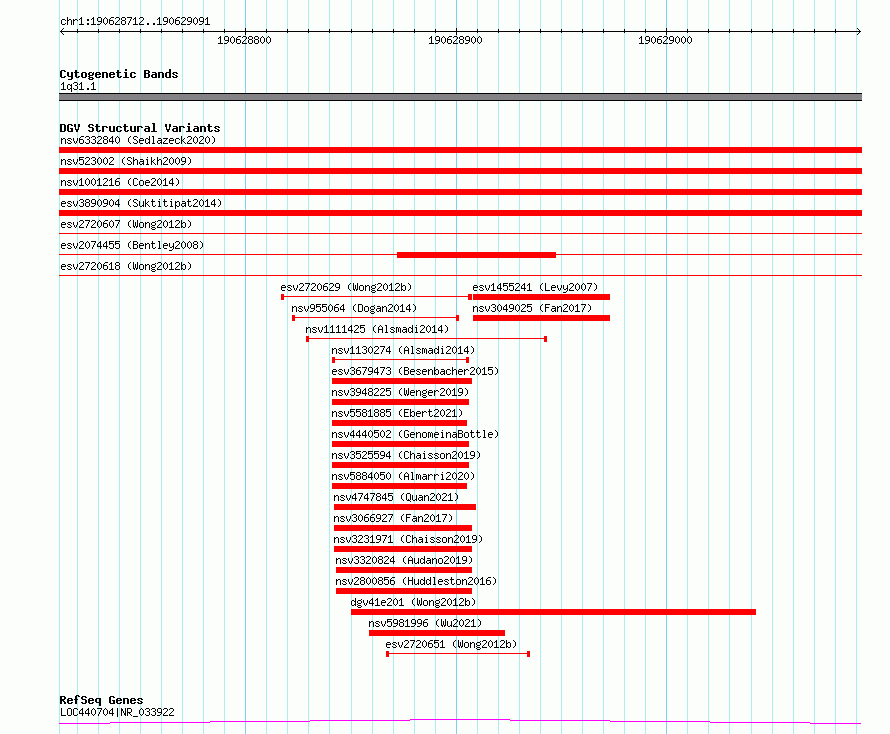
Task: Open variant nsv5981996 (Wu2021)
Action: click(425, 623)
